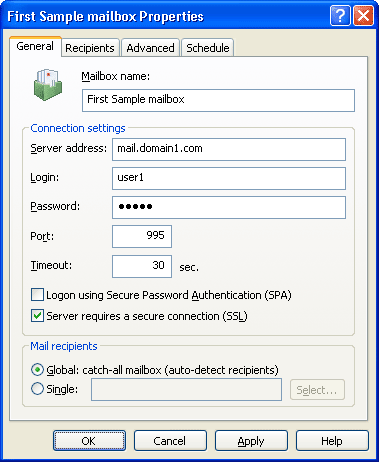Click the Password field
The height and width of the screenshot is (462, 379).
tap(229, 207)
